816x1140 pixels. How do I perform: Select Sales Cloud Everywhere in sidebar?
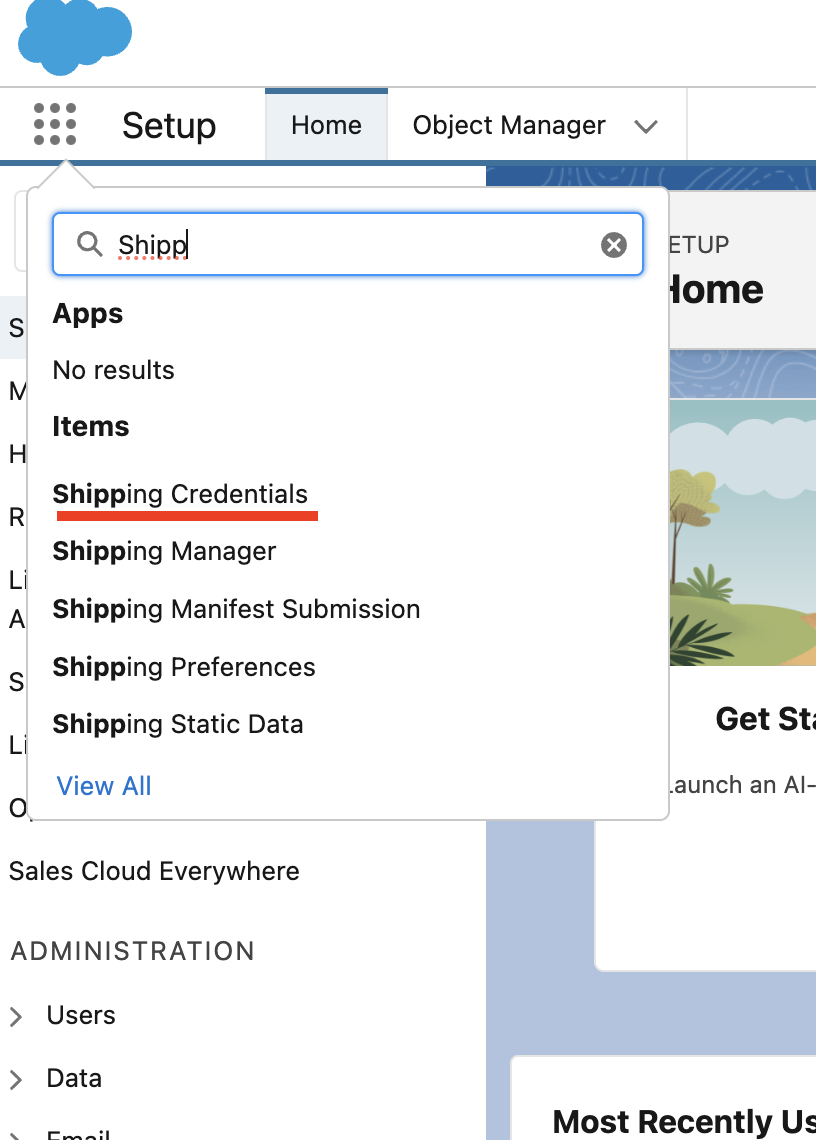(154, 871)
